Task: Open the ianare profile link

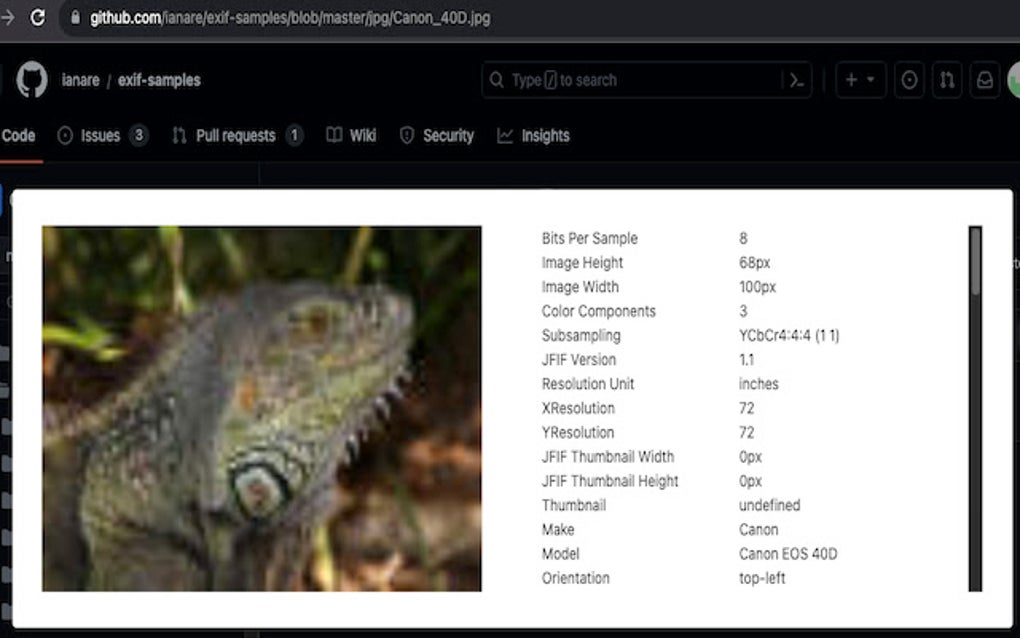Action: click(81, 80)
